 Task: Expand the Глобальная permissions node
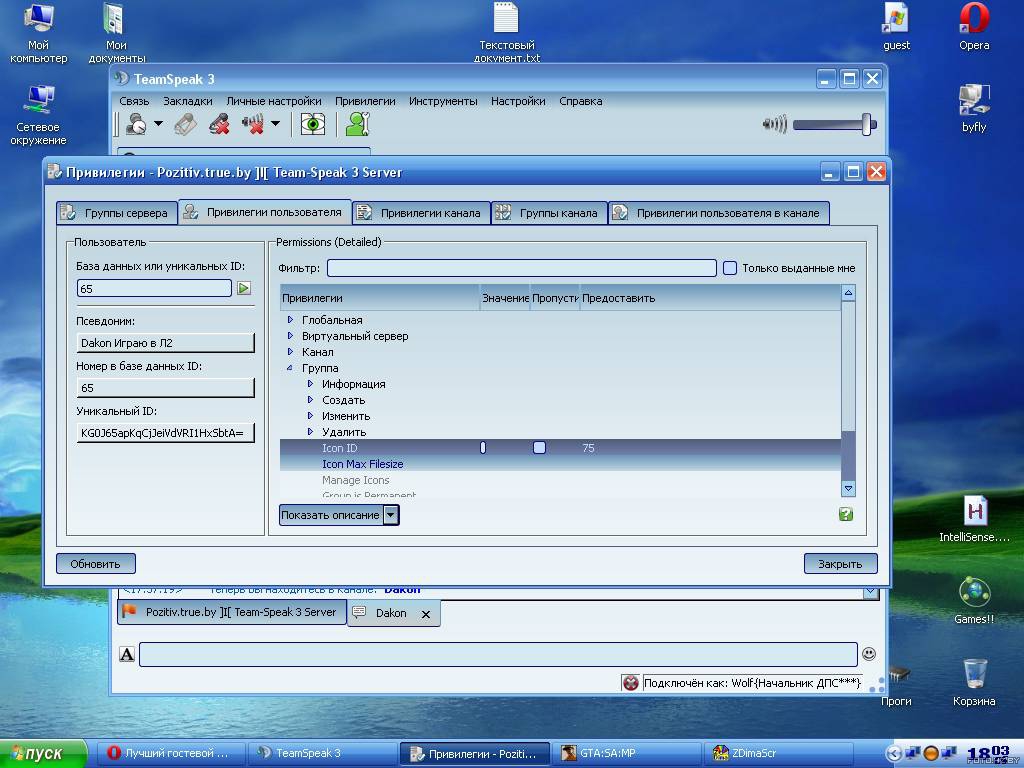(291, 319)
